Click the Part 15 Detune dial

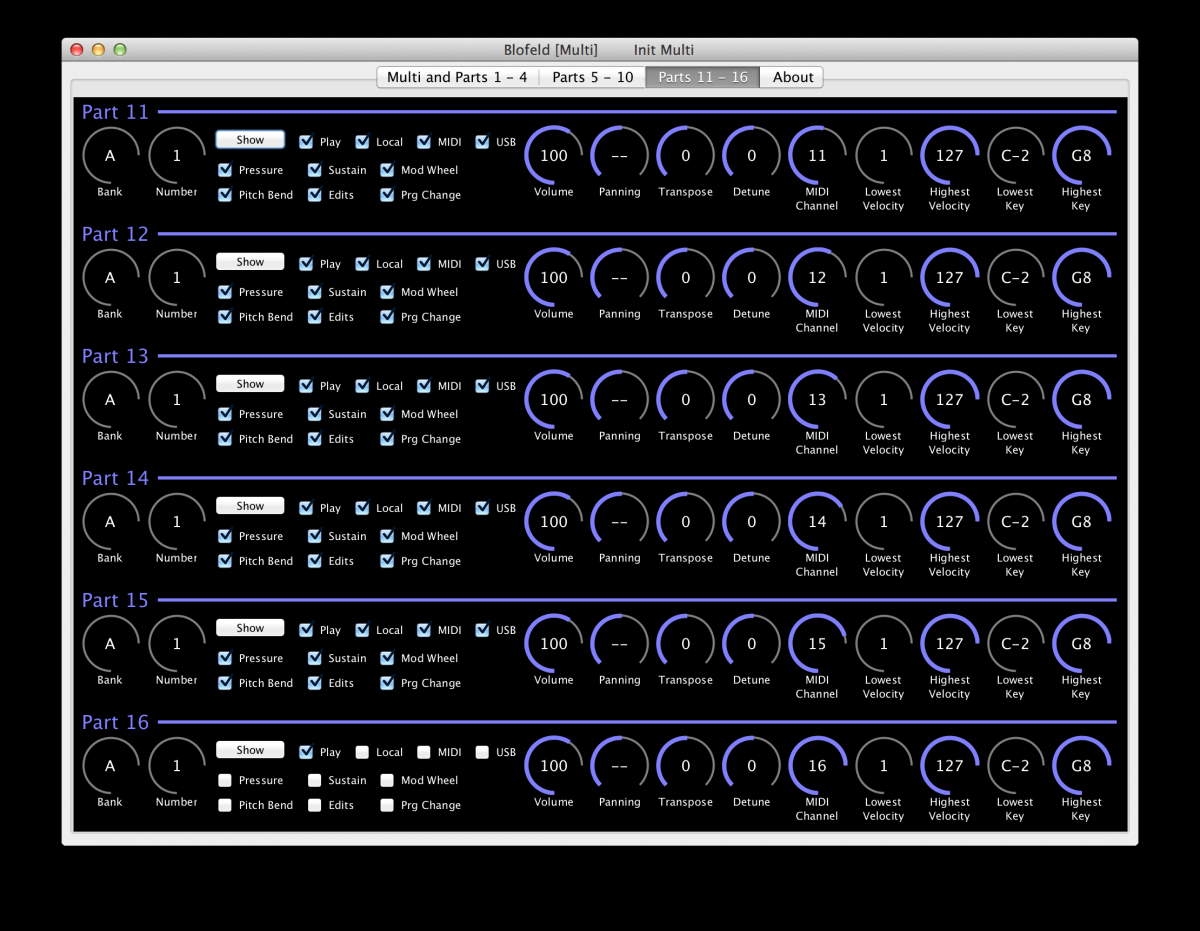(751, 644)
